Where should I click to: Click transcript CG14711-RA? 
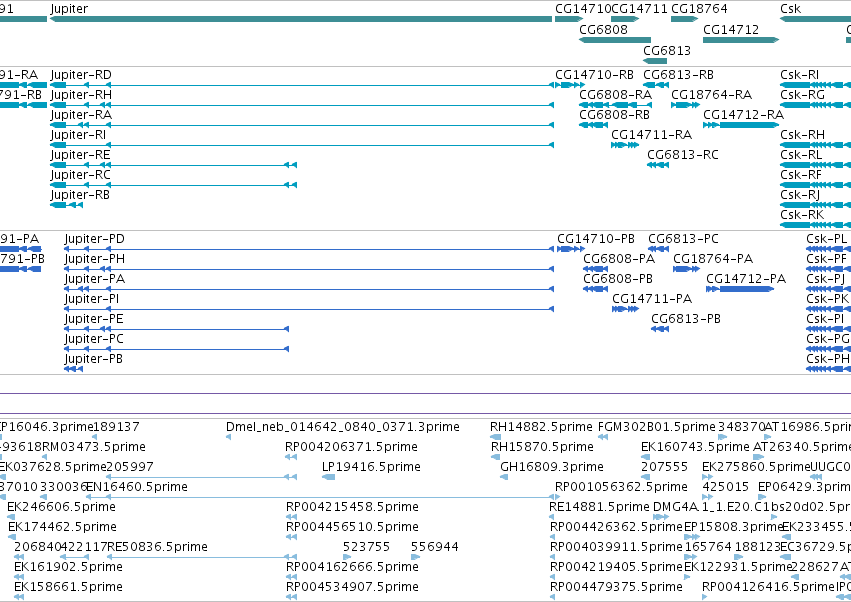coord(625,145)
